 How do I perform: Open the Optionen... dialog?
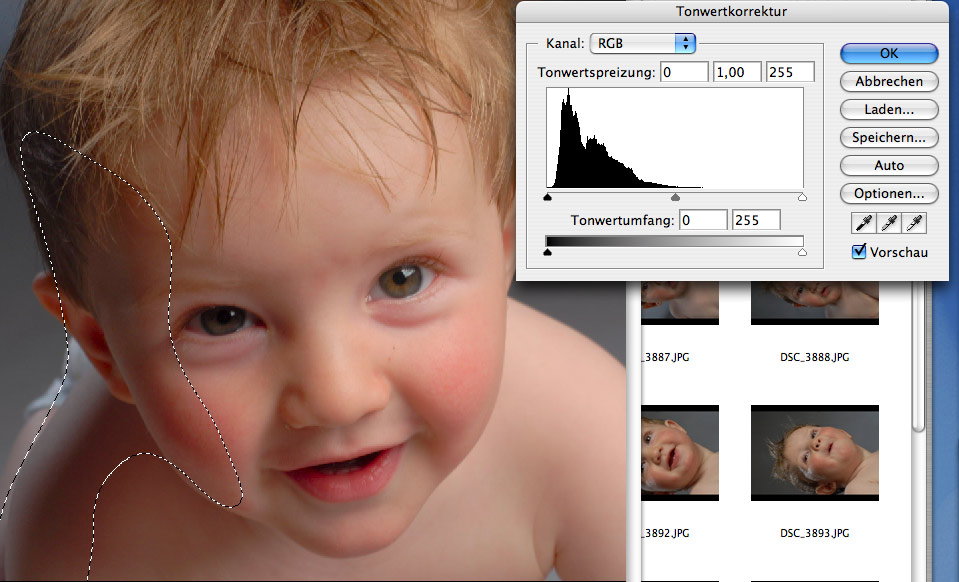(889, 193)
